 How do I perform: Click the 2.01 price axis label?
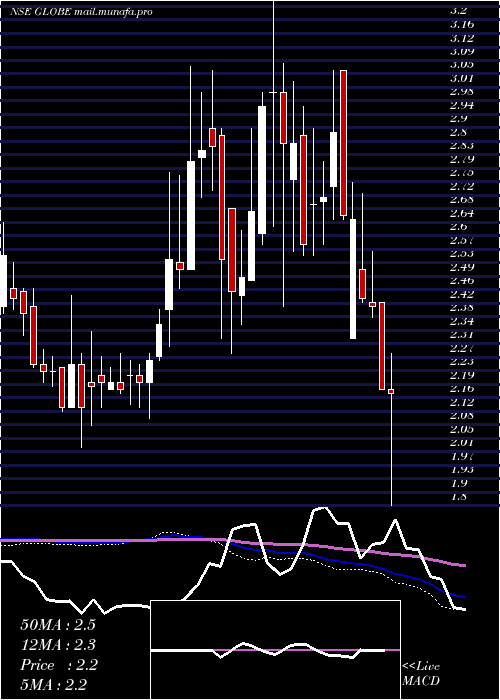[462, 443]
